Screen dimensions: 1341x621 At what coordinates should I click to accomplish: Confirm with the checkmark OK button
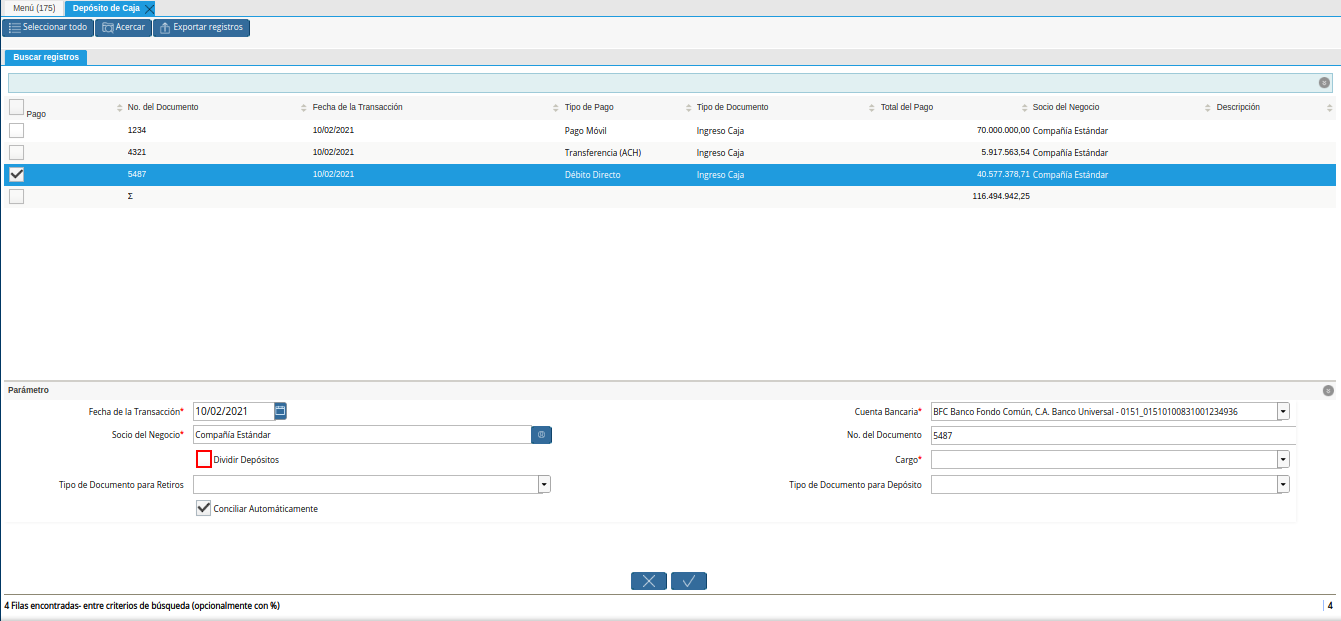click(x=689, y=581)
